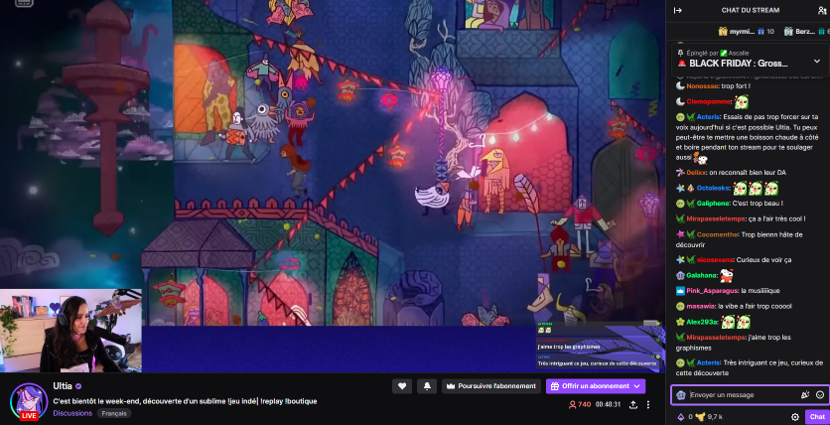Click the purple Chat send button
This screenshot has width=830, height=425.
point(817,417)
